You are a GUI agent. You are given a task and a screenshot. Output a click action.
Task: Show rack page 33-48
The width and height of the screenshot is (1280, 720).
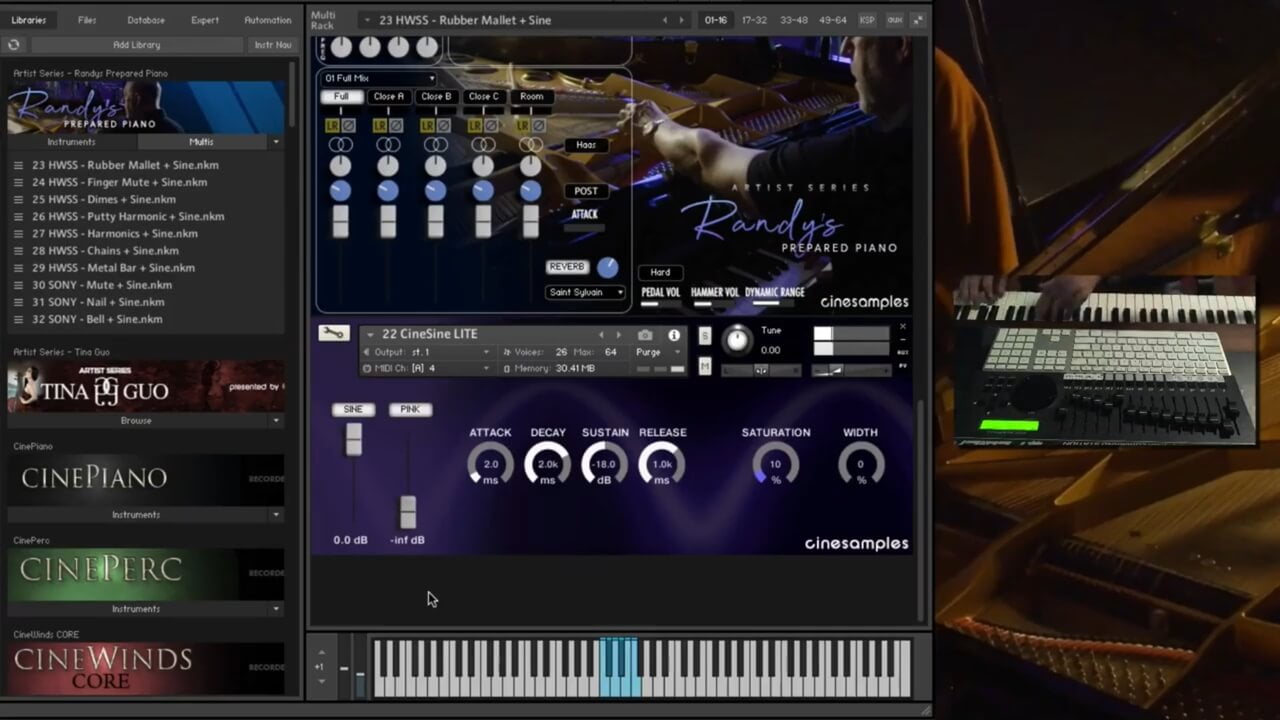click(794, 20)
